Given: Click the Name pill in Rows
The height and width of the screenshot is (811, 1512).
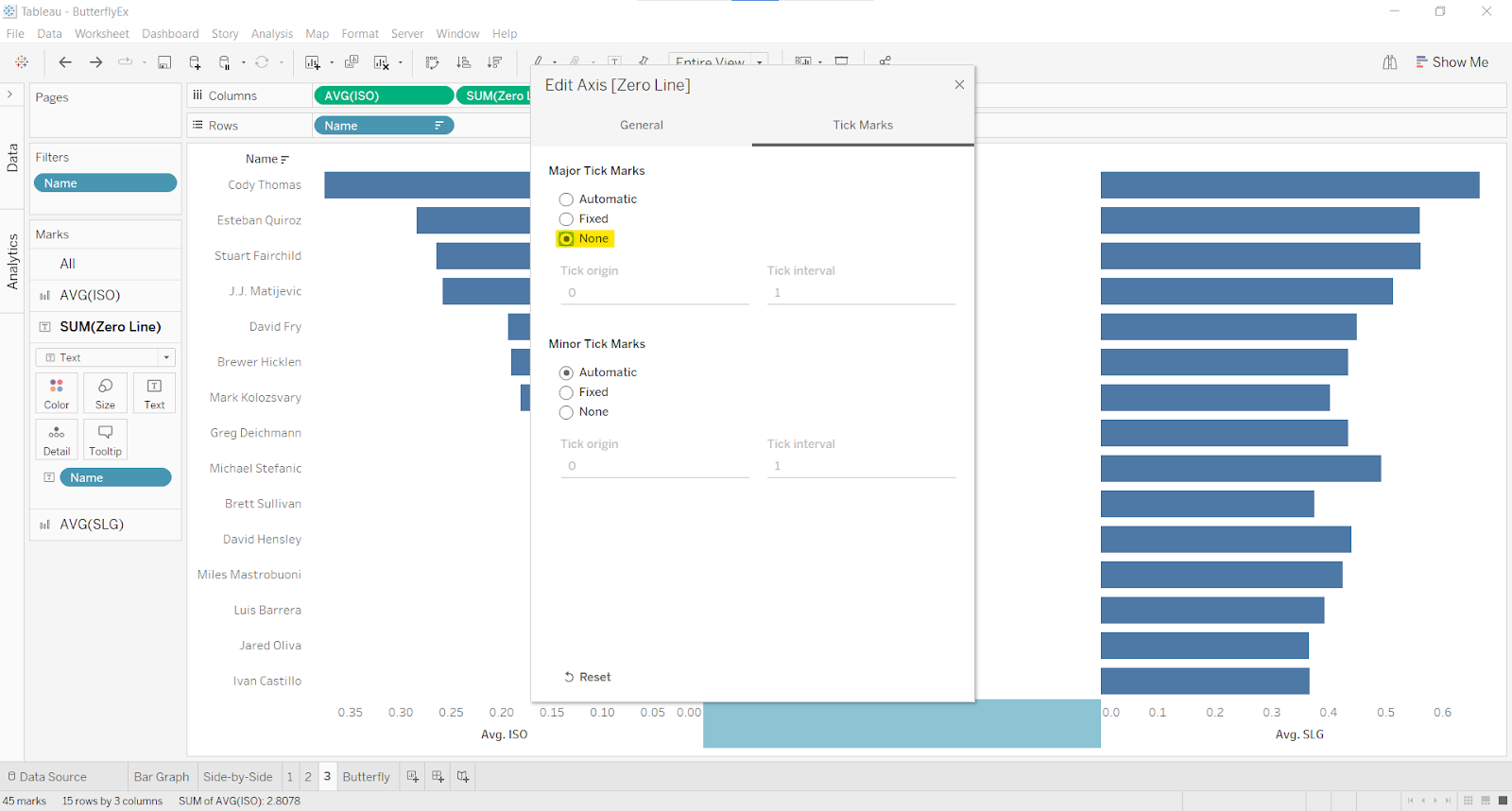Looking at the screenshot, I should 384,126.
